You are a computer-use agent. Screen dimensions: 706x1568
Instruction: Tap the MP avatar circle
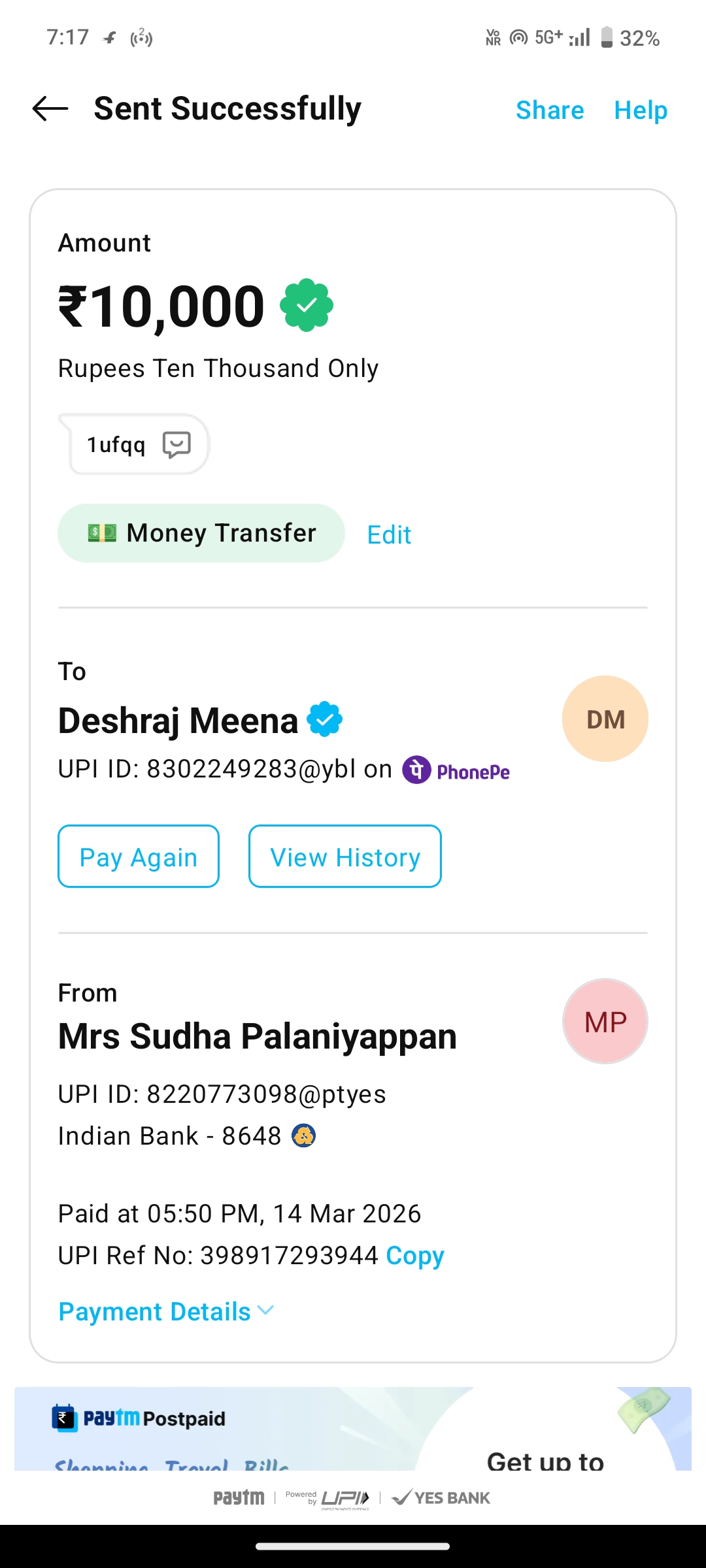(605, 1021)
